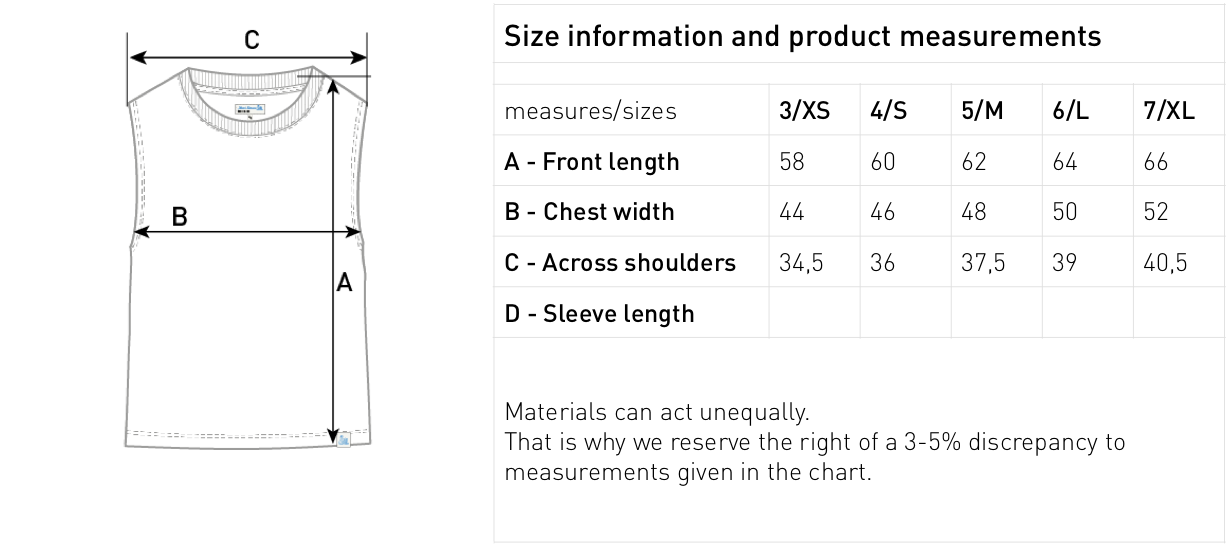Click front length value 66

[x=1155, y=162]
